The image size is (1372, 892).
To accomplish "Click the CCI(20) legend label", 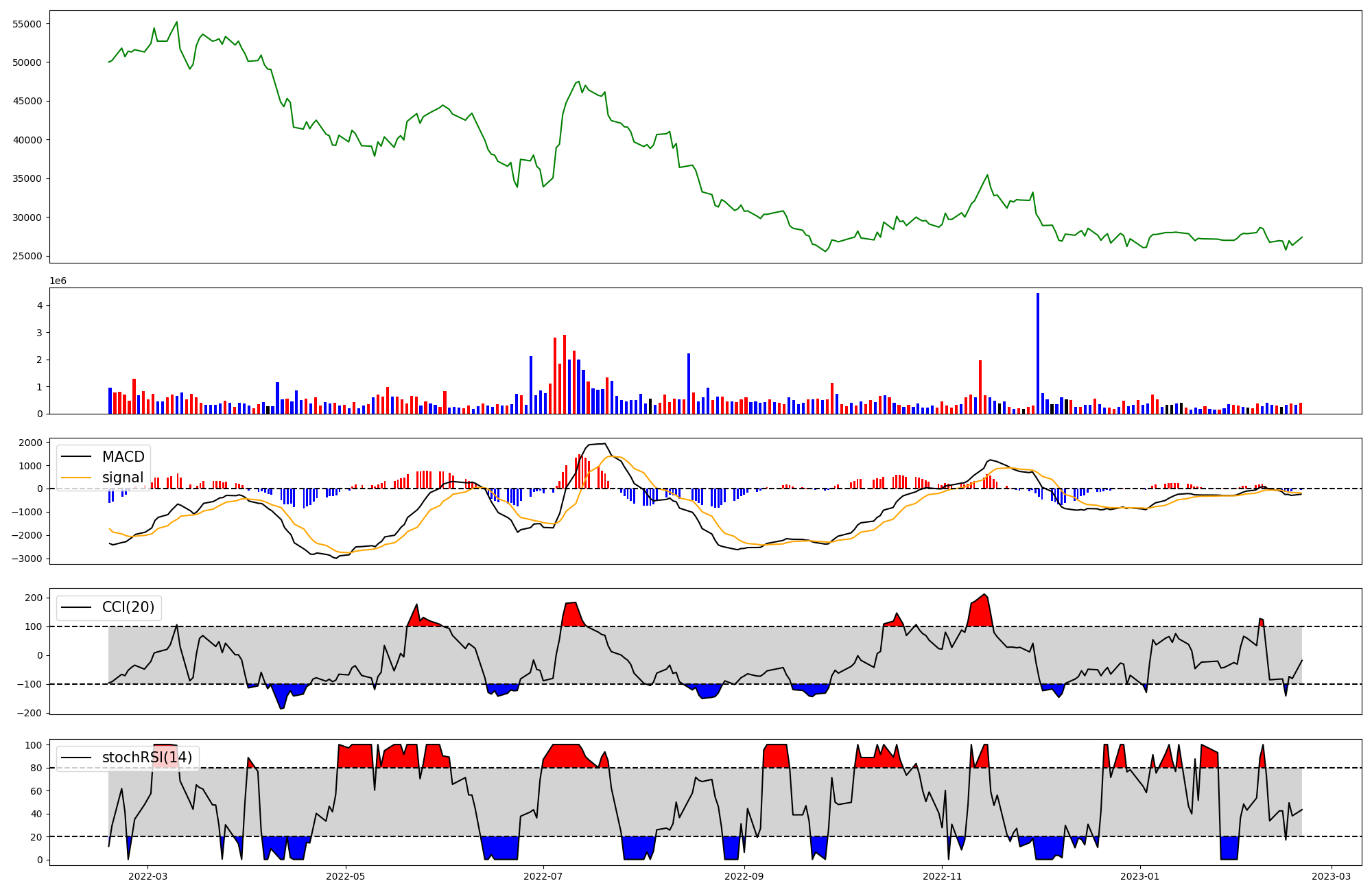I will click(x=128, y=607).
